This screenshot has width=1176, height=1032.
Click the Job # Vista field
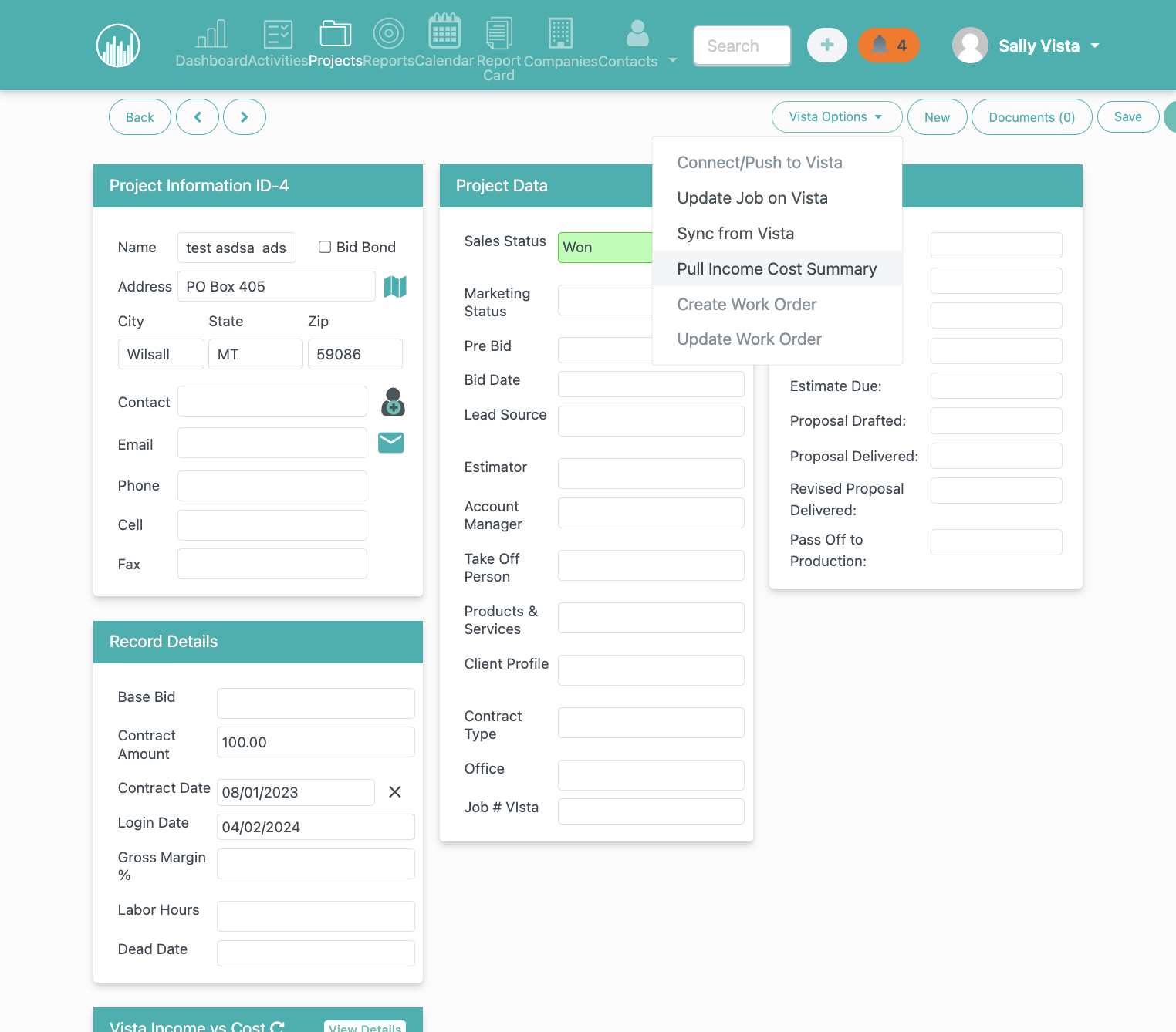coord(651,811)
